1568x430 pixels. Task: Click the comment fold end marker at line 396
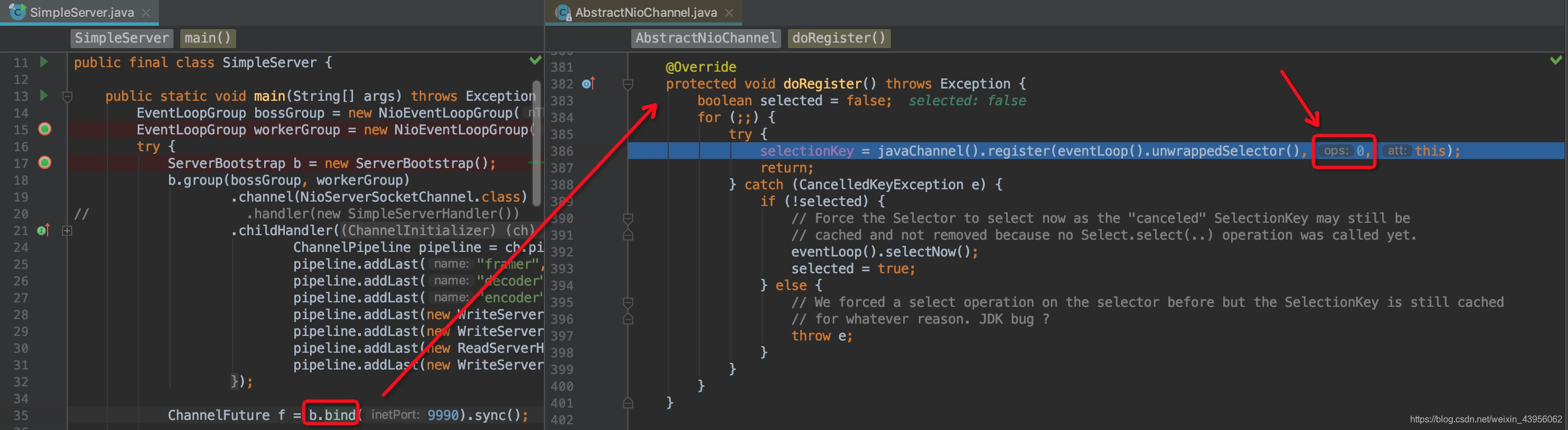coord(628,319)
